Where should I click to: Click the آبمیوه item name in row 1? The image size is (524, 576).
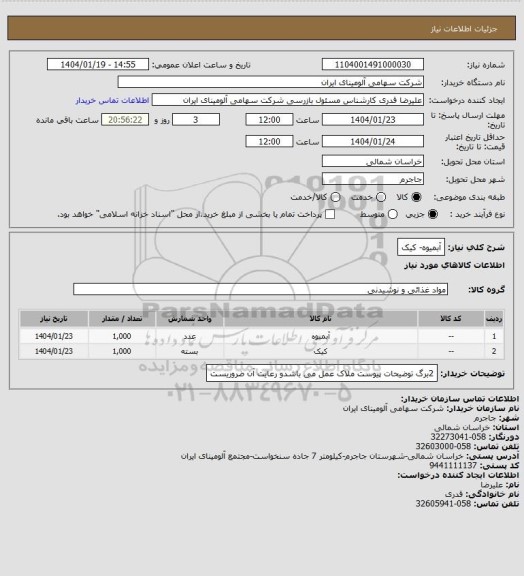coord(320,336)
